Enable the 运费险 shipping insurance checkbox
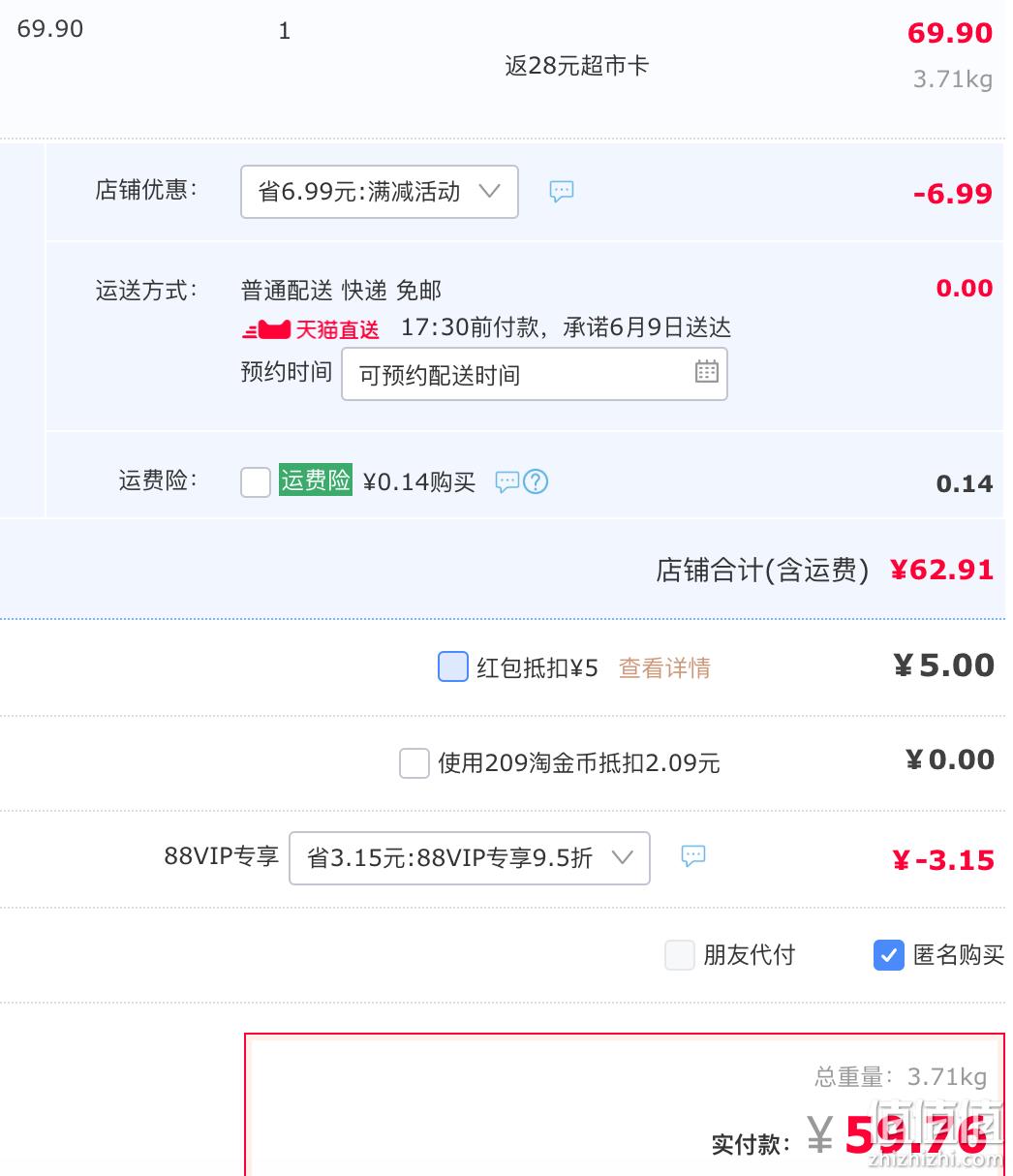The height and width of the screenshot is (1176, 1013). 256,482
